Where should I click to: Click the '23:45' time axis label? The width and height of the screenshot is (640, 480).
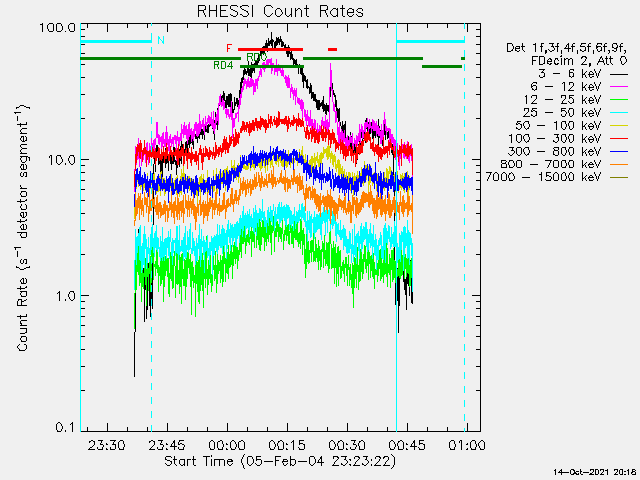[167, 445]
